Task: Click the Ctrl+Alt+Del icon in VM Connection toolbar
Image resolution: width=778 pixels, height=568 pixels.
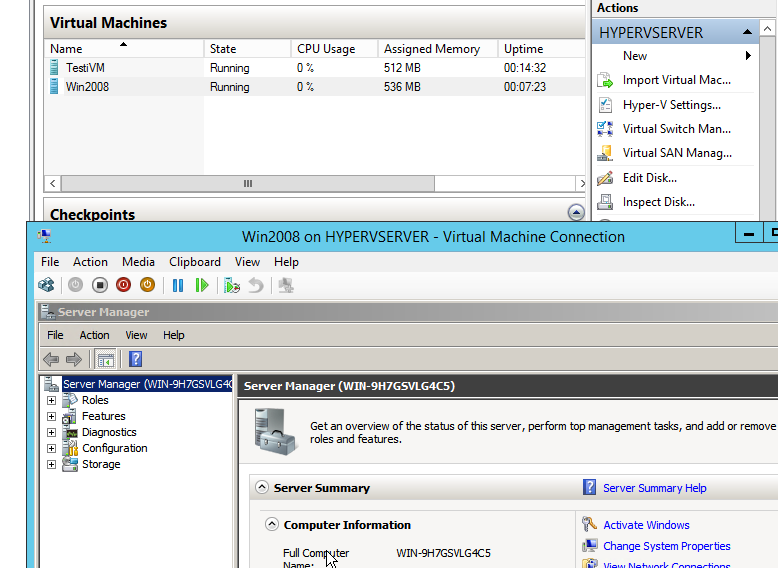Action: tap(46, 285)
